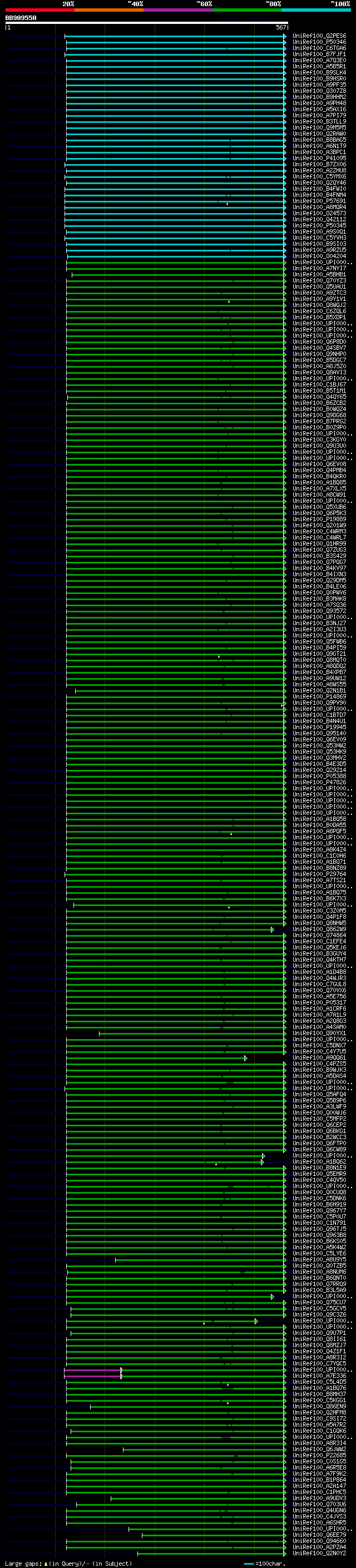Image resolution: width=356 pixels, height=1568 pixels.
Task: Select the UniRef100_Q95140 label
Action: 319,734
